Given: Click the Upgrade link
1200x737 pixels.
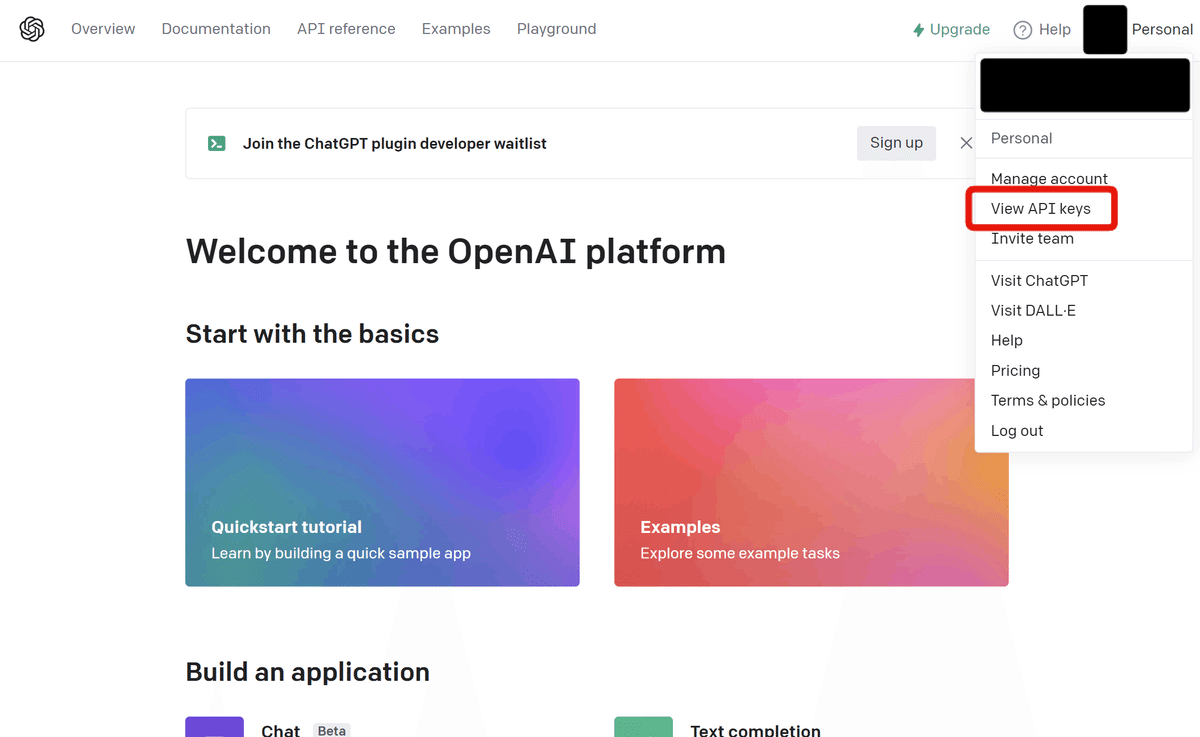Looking at the screenshot, I should click(951, 30).
